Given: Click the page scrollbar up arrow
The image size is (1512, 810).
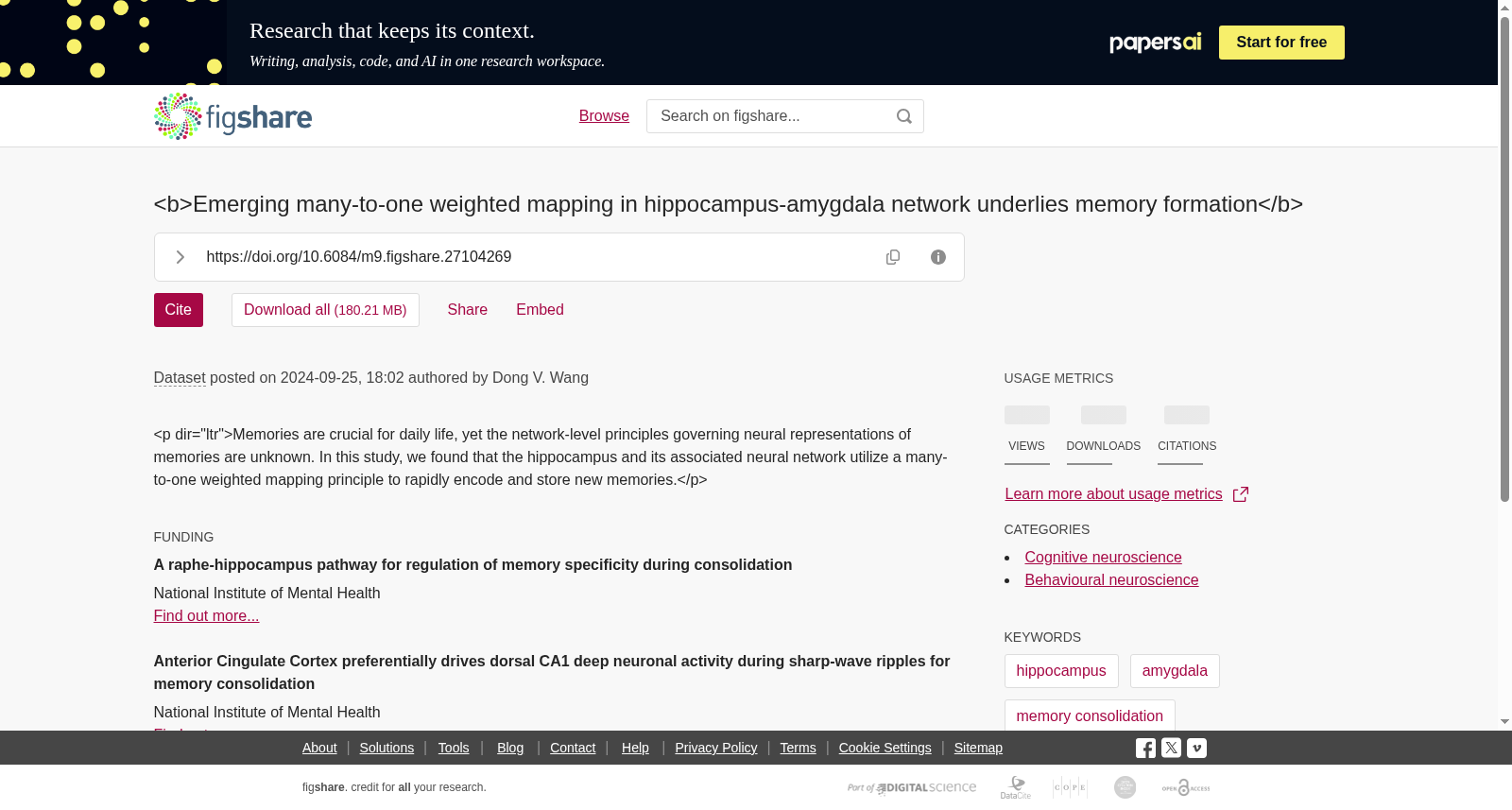Looking at the screenshot, I should [x=1504, y=8].
